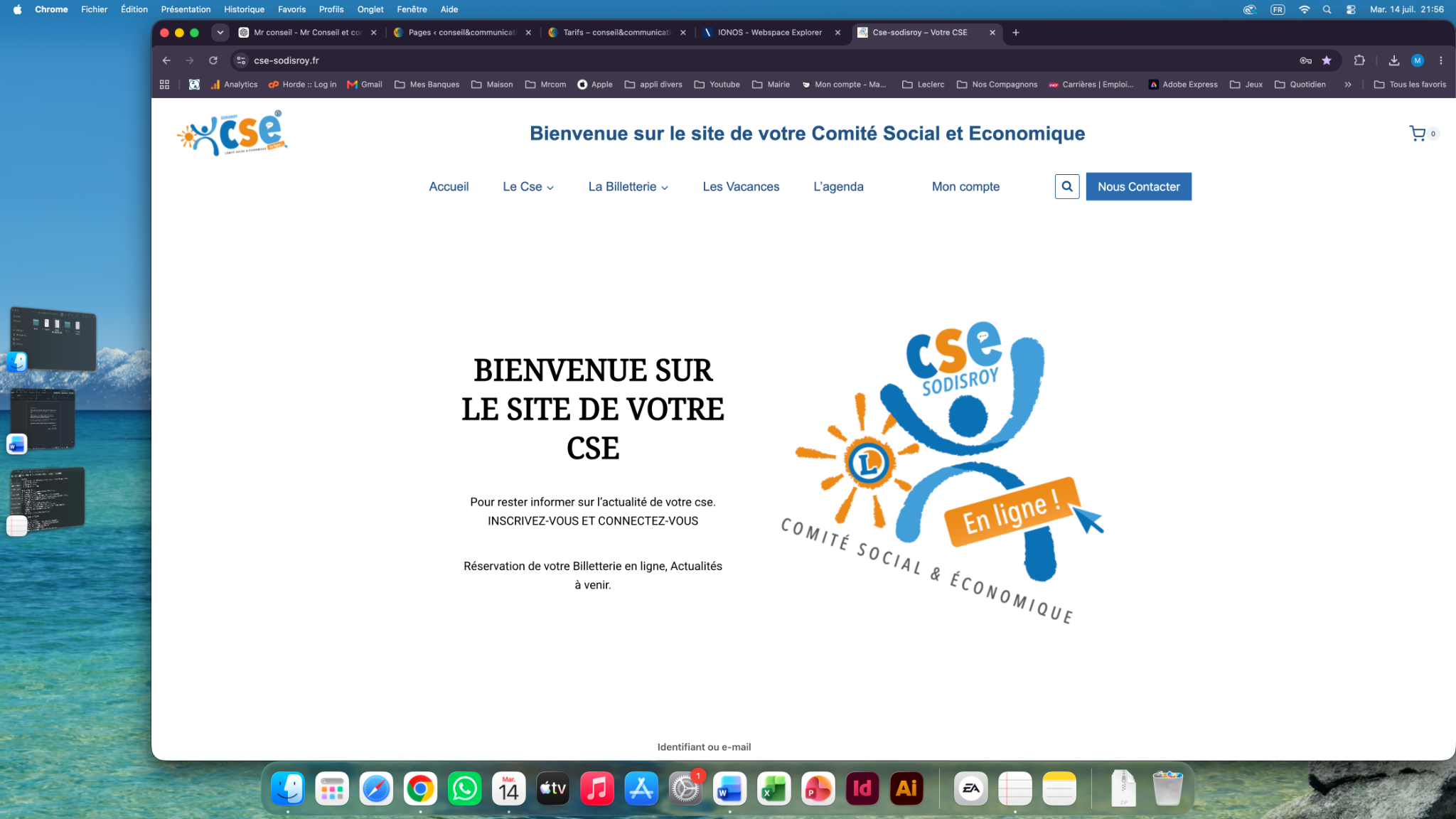Open Trash in the Dock
Viewport: 1456px width, 819px height.
click(1167, 788)
